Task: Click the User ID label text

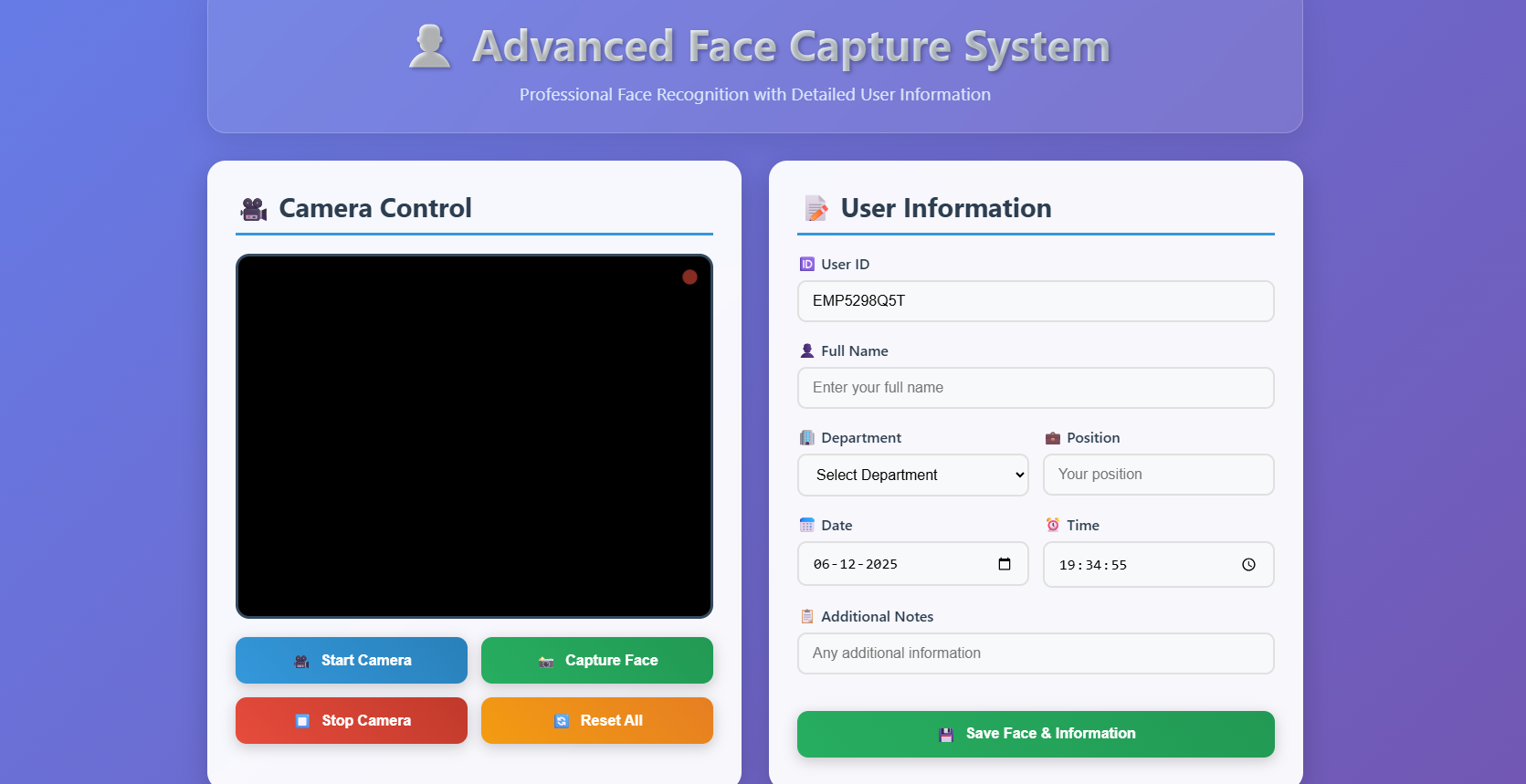Action: 846,265
